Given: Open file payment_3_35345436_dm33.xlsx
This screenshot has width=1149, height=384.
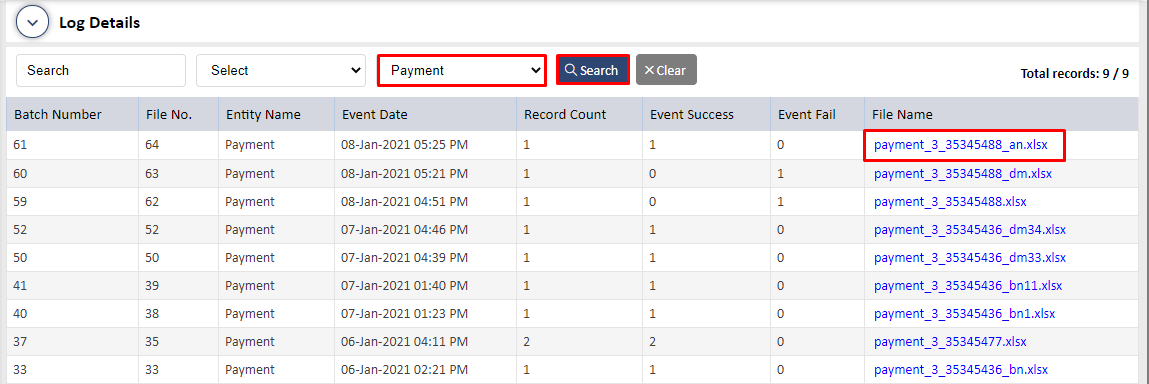Looking at the screenshot, I should click(970, 258).
